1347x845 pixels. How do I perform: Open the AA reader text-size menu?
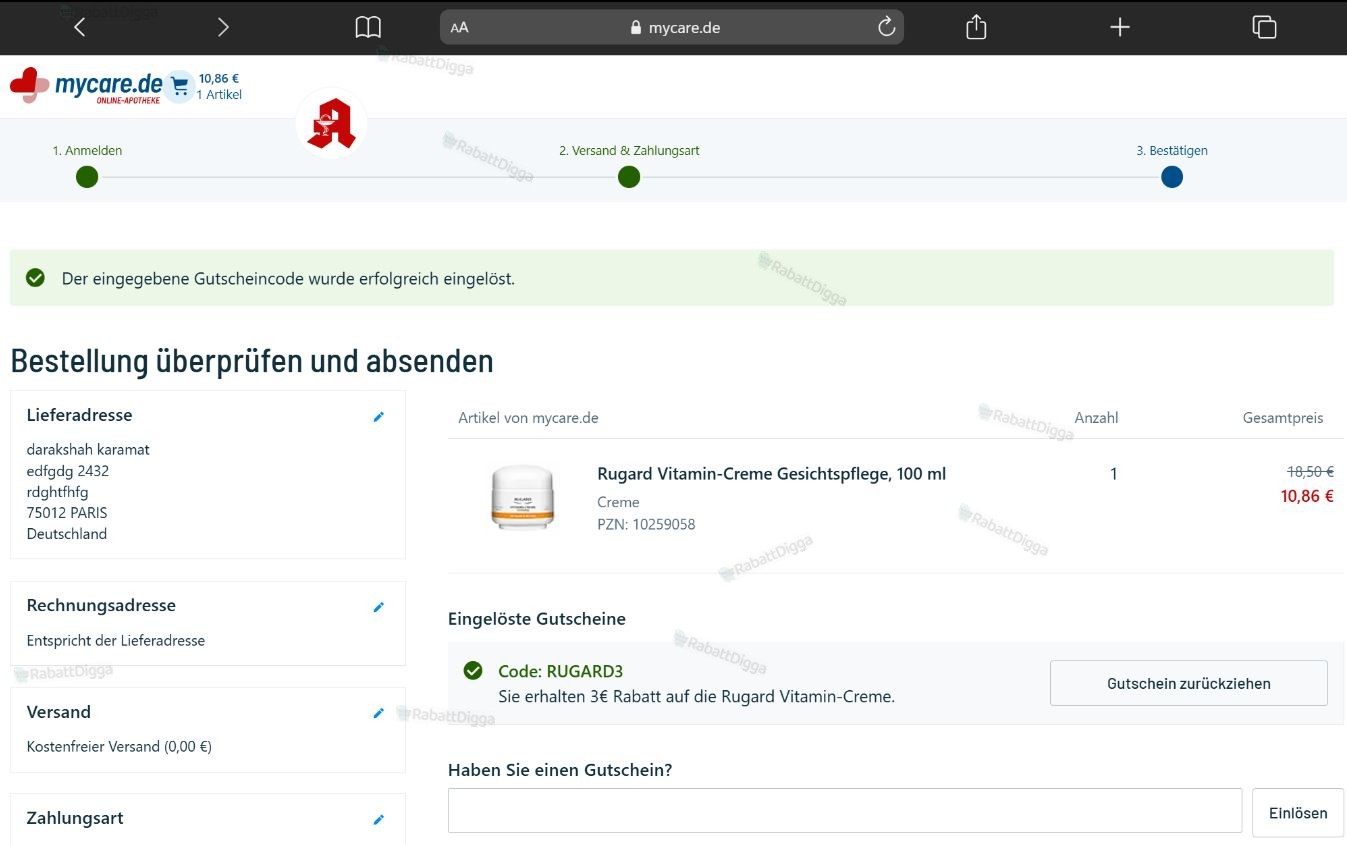[x=459, y=28]
